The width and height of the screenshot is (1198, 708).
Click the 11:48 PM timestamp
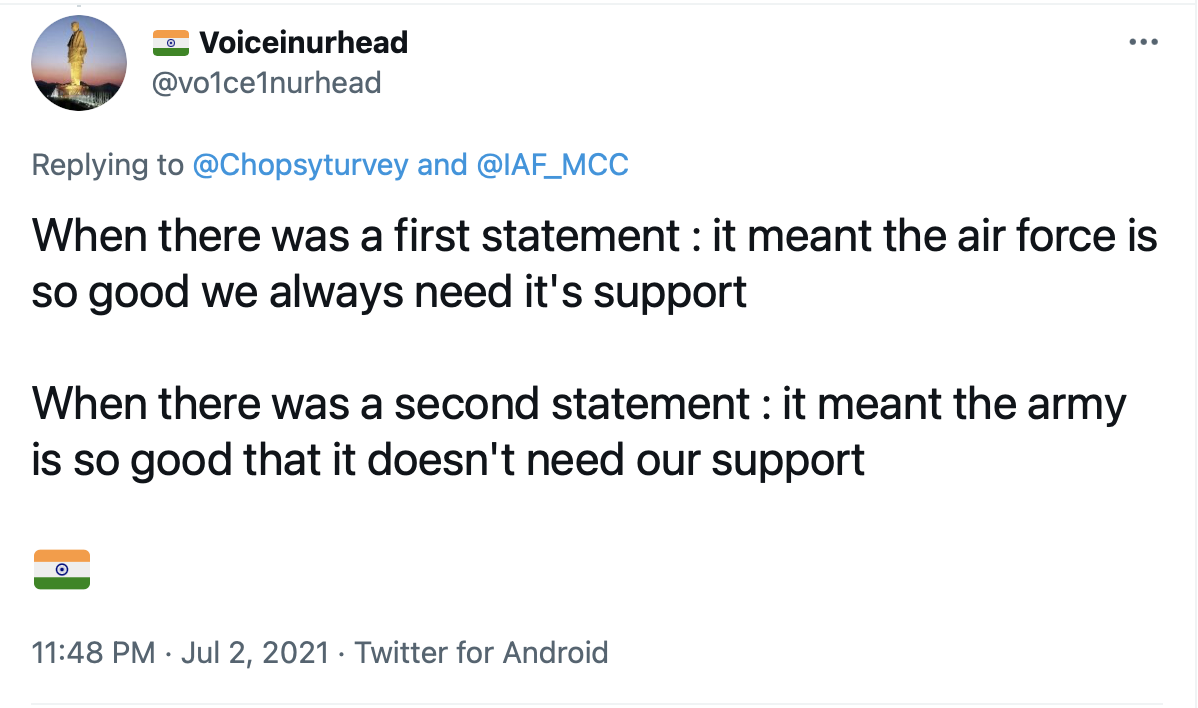point(93,653)
